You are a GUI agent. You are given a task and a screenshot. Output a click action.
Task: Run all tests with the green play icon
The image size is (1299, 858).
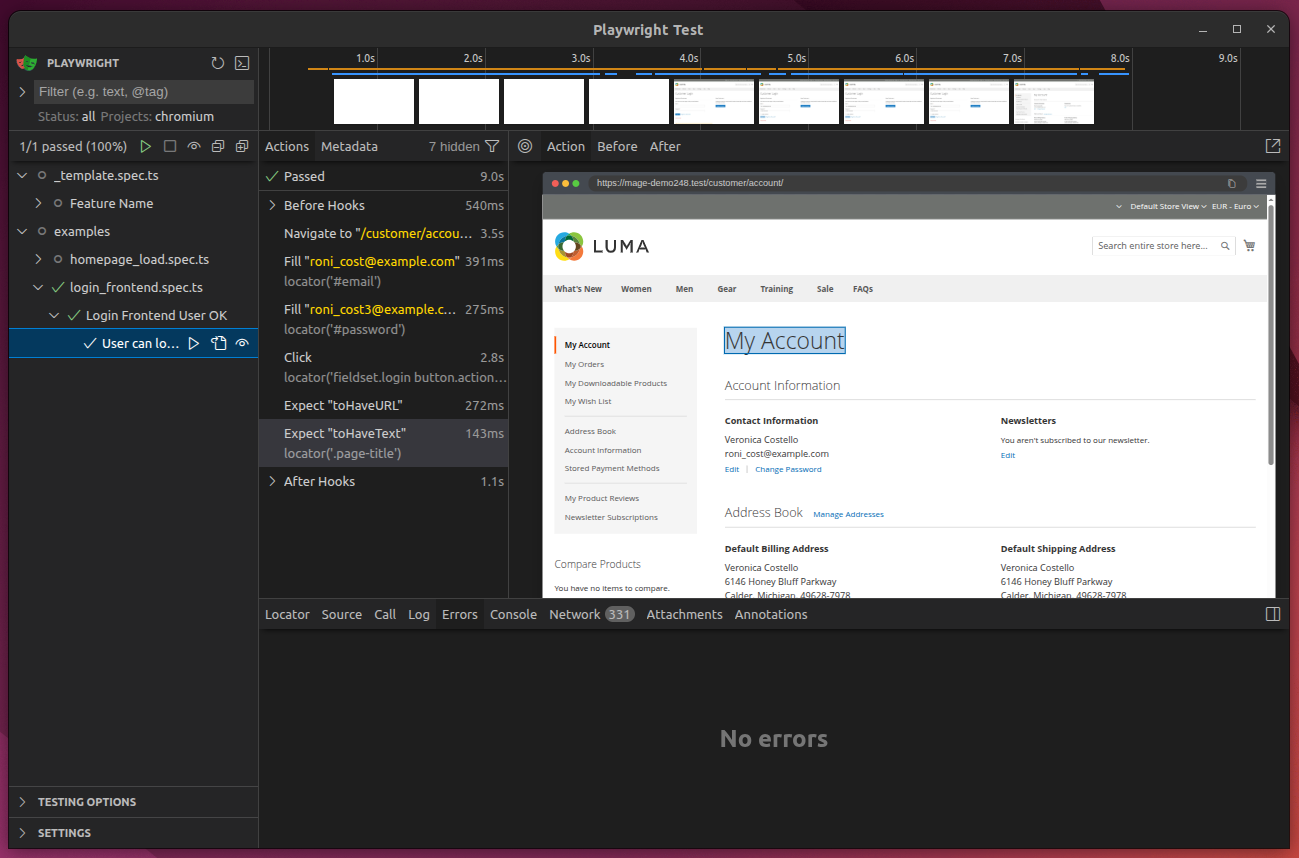click(x=146, y=147)
